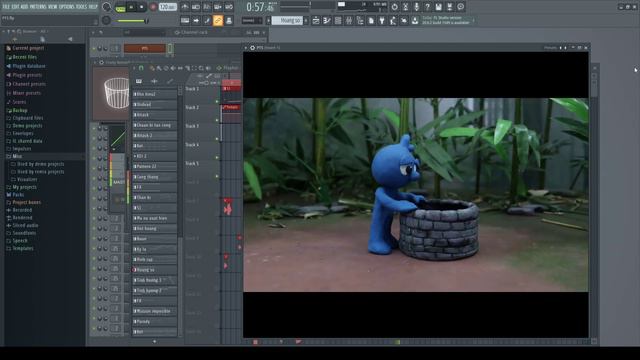Expand the Backup folder
Viewport: 640px width, 360px height.
pyautogui.click(x=20, y=110)
